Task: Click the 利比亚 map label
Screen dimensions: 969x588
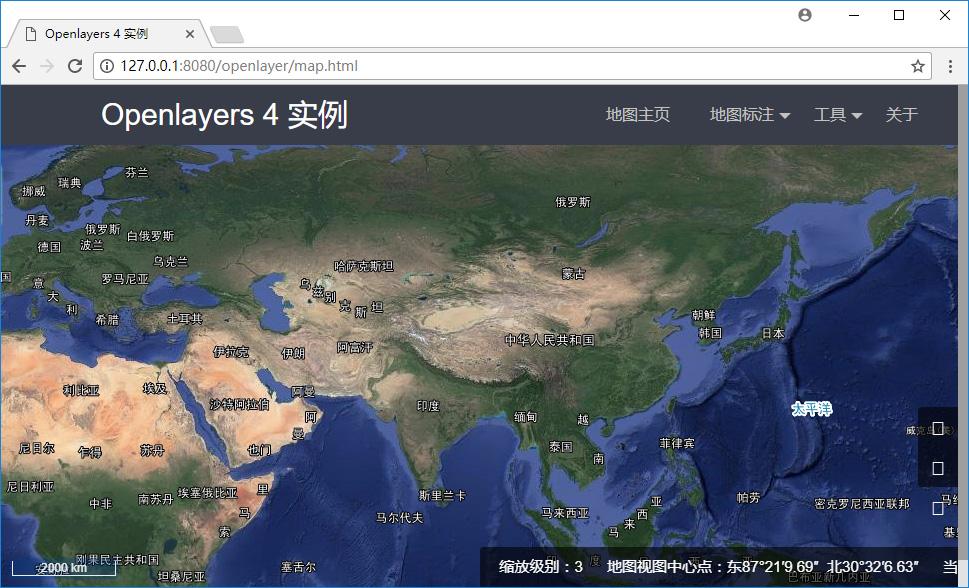Action: 81,390
